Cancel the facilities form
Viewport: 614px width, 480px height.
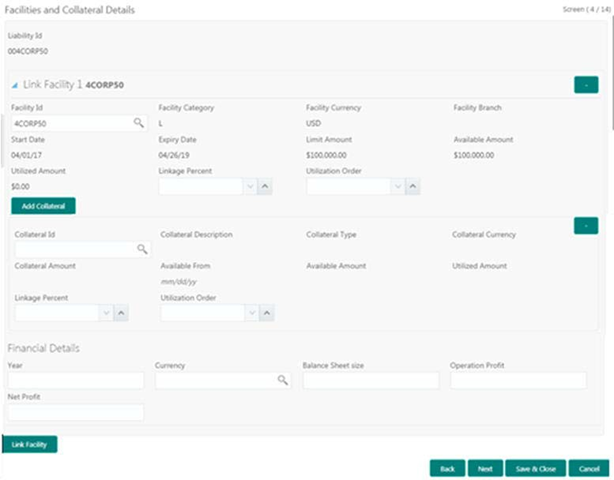(589, 469)
